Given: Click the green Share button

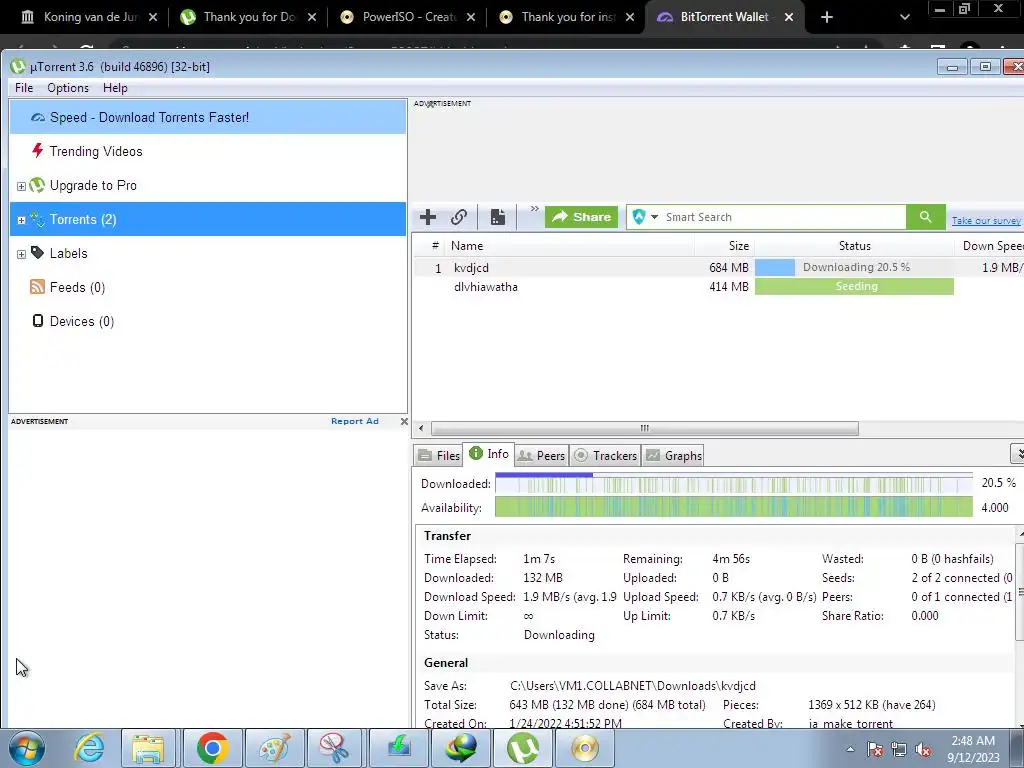Looking at the screenshot, I should pyautogui.click(x=581, y=217).
